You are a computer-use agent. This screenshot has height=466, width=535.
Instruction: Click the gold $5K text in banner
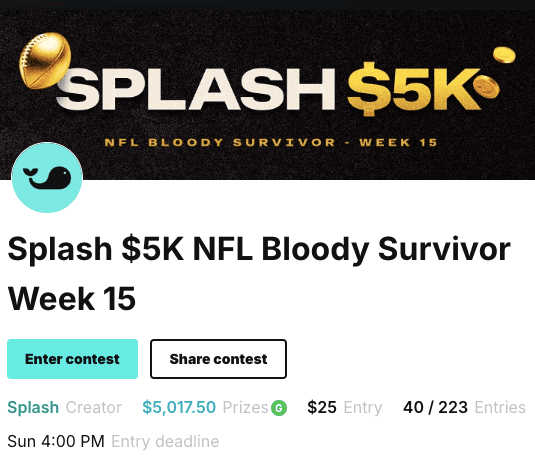[x=414, y=89]
